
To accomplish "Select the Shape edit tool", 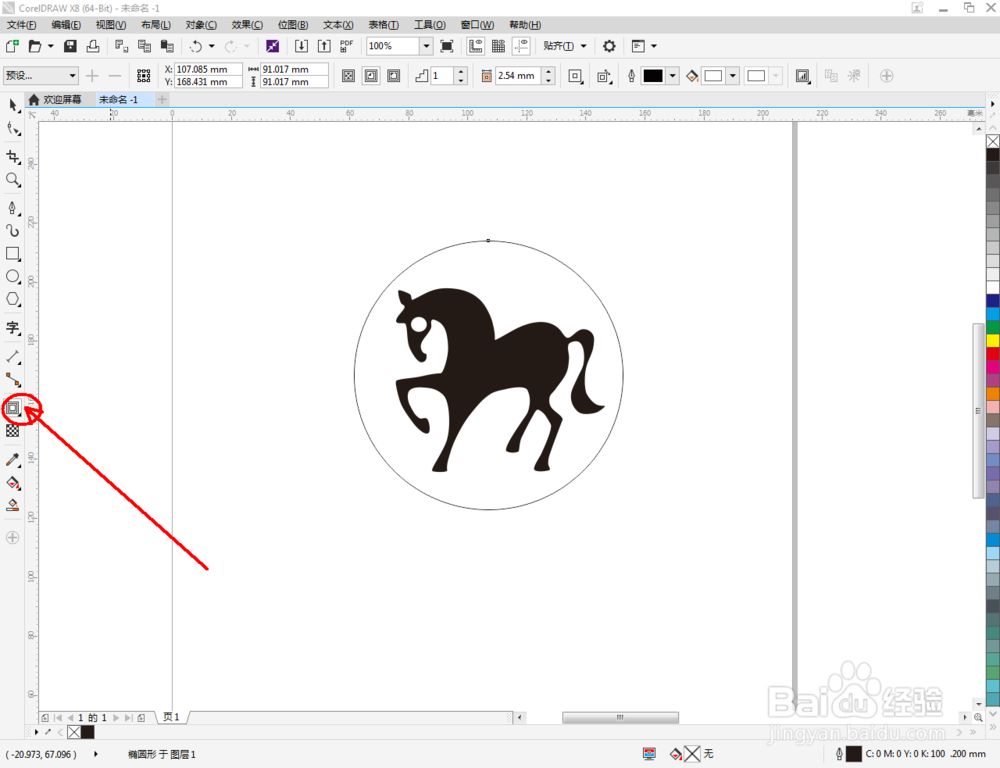I will [13, 129].
